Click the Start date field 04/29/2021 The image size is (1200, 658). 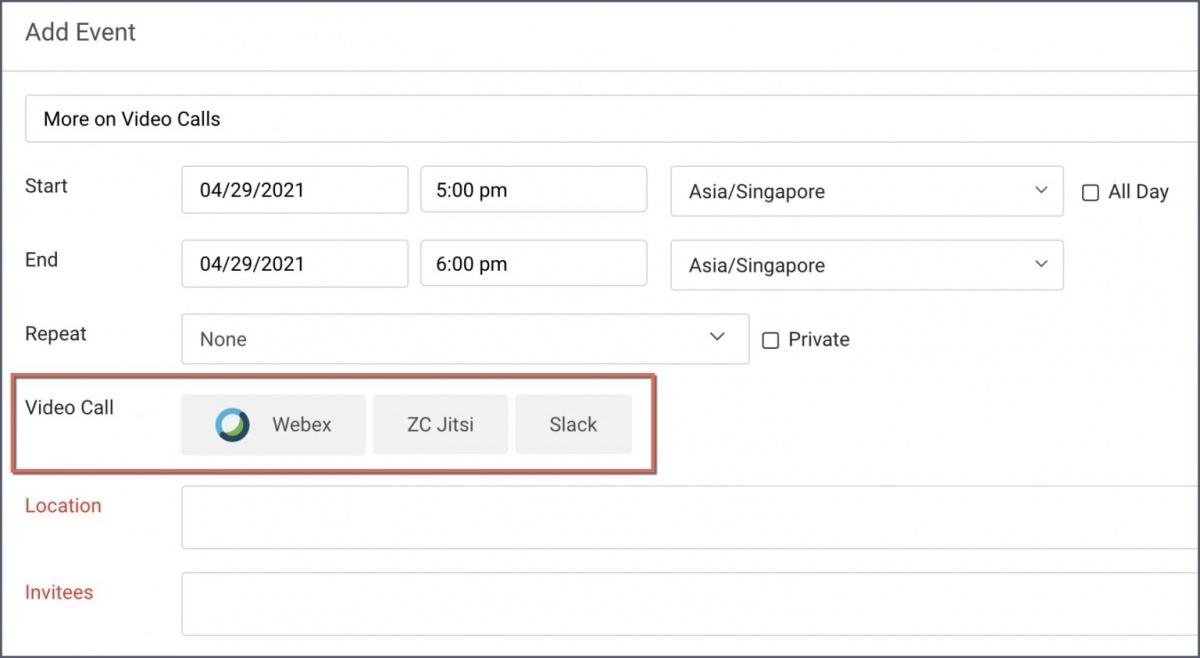tap(294, 190)
